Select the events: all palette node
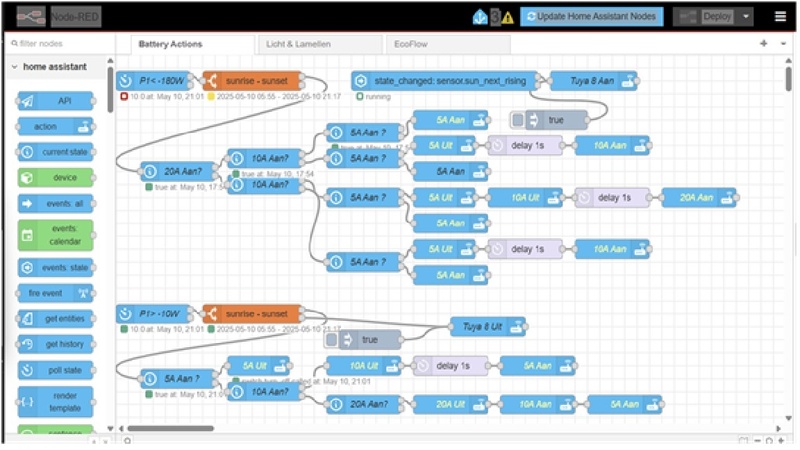This screenshot has height=450, width=800. pos(56,204)
